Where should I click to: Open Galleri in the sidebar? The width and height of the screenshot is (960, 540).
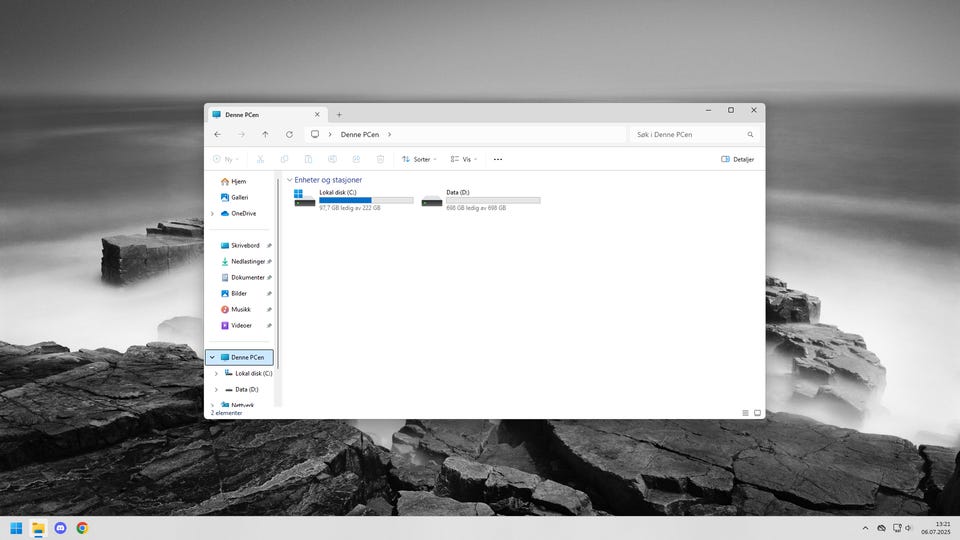point(239,197)
